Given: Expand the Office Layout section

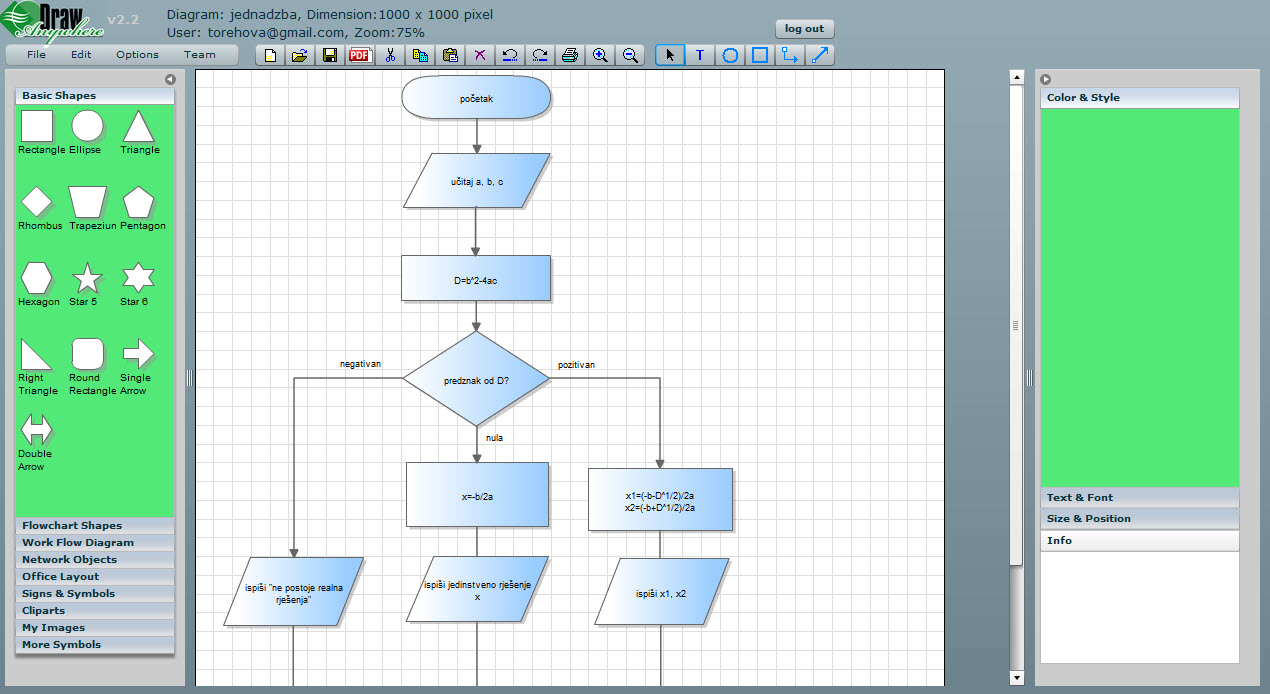Looking at the screenshot, I should coord(95,576).
